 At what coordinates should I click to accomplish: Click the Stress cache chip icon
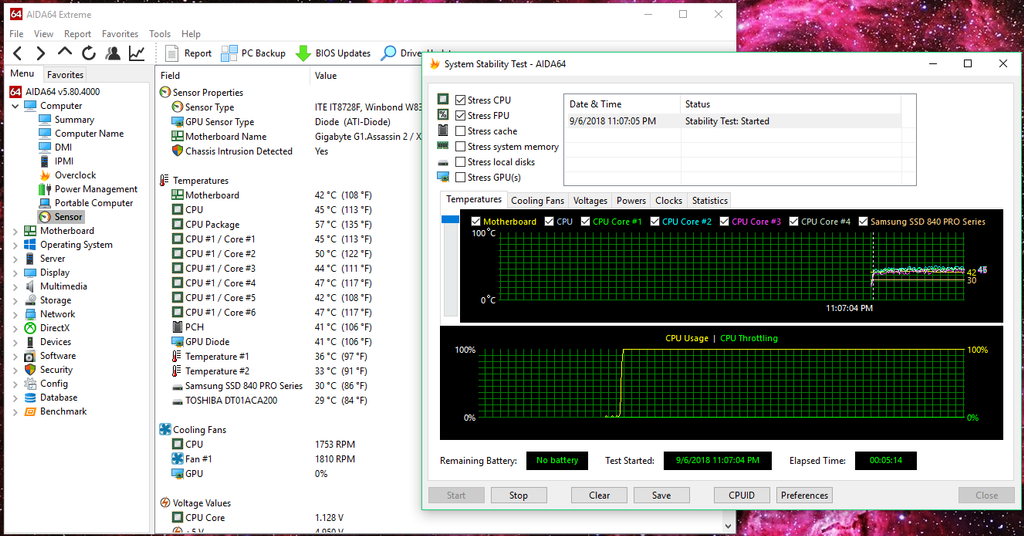point(443,131)
